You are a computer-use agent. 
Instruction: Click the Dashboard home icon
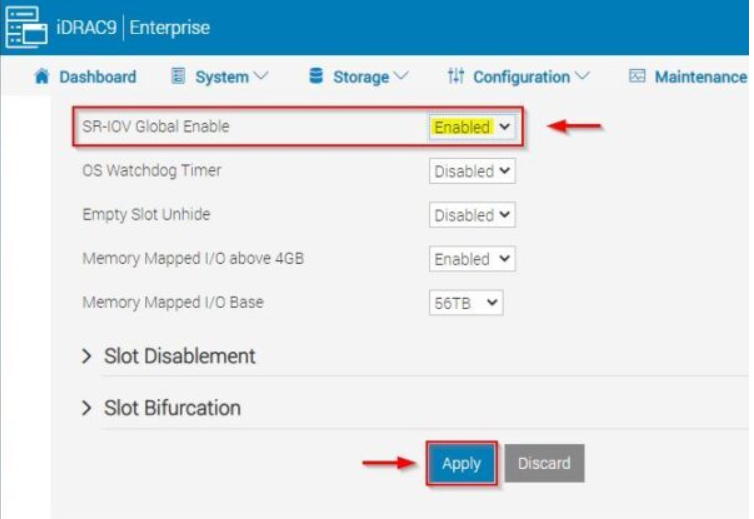click(42, 77)
